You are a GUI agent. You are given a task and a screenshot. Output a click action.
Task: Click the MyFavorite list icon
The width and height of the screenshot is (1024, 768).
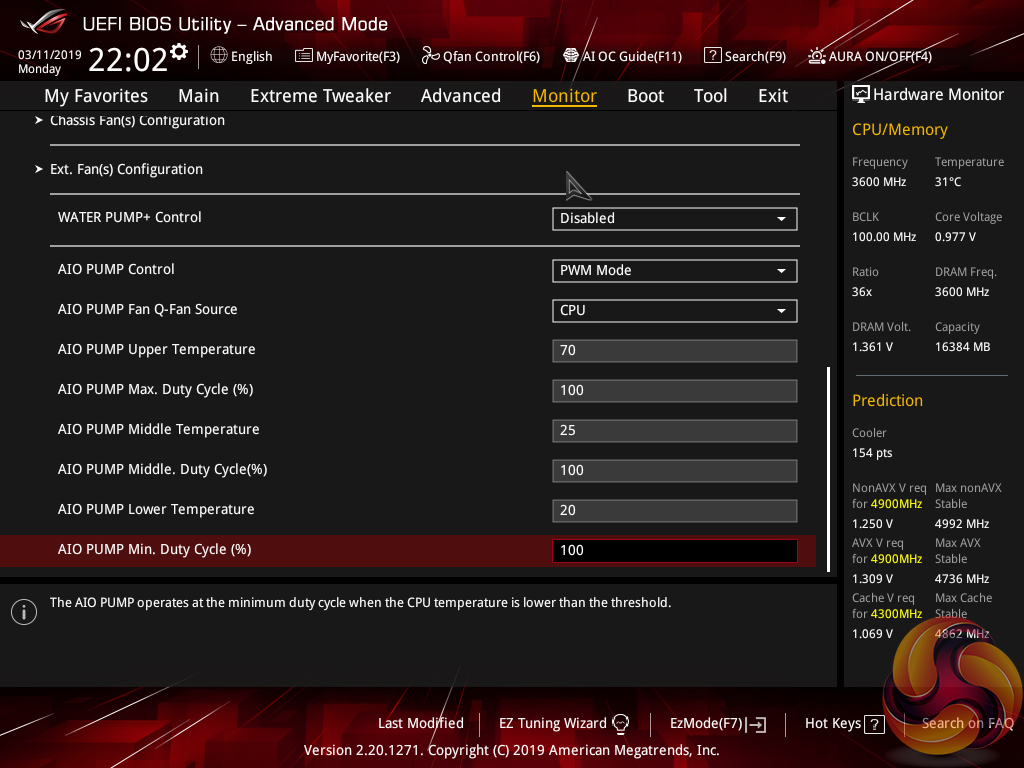(x=304, y=56)
